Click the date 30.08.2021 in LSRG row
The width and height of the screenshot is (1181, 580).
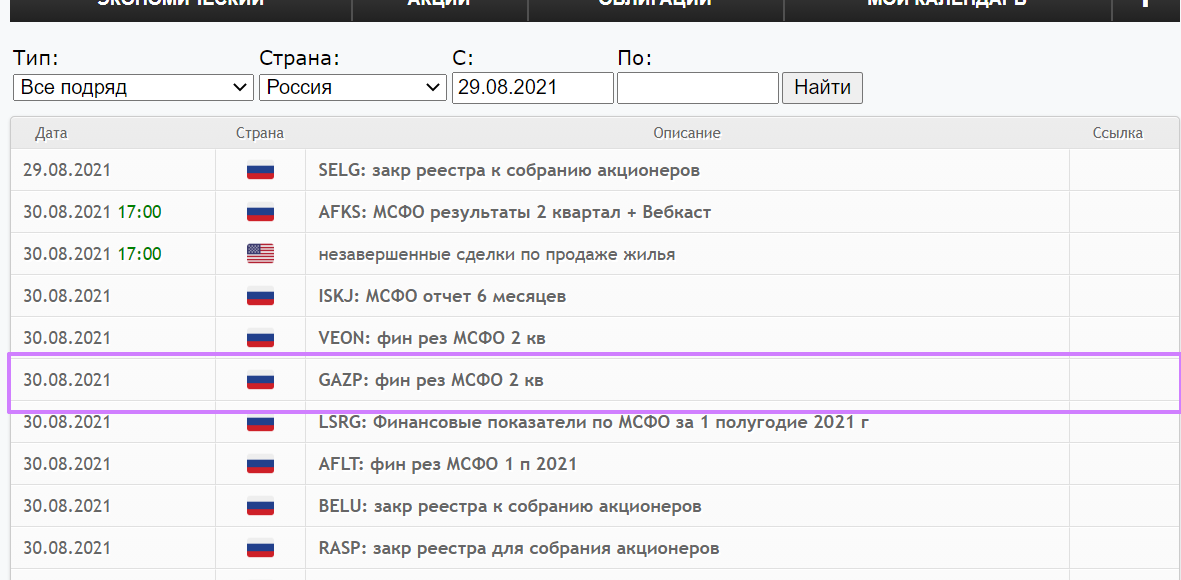[x=66, y=423]
